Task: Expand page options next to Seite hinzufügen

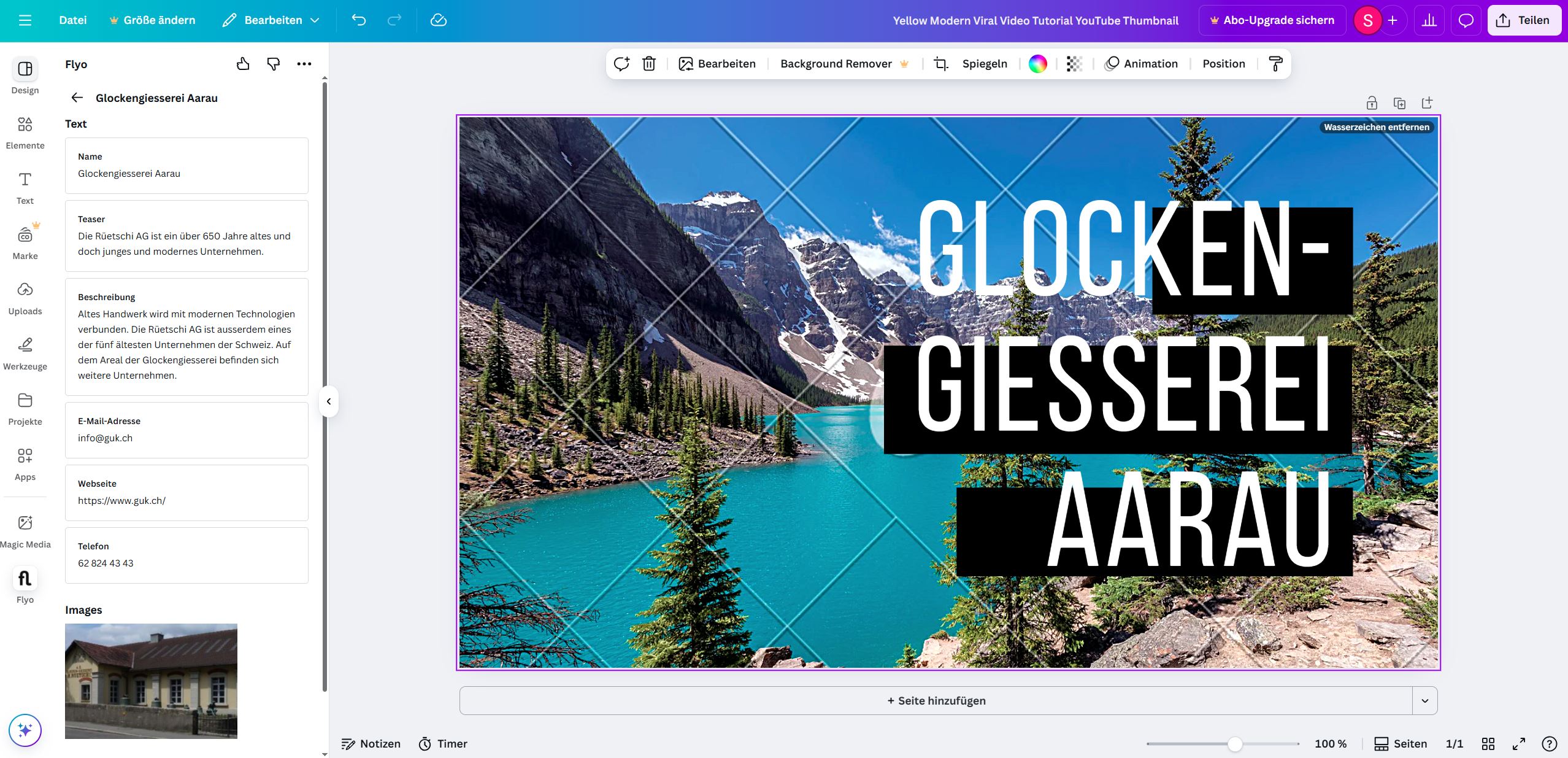Action: coord(1424,700)
